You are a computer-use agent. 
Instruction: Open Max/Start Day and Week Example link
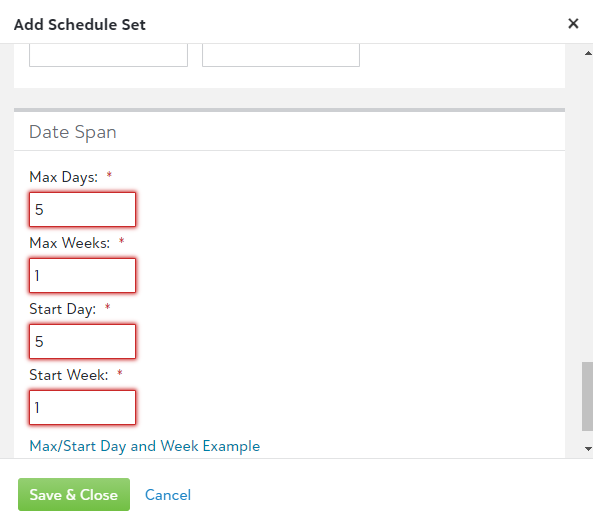[144, 446]
